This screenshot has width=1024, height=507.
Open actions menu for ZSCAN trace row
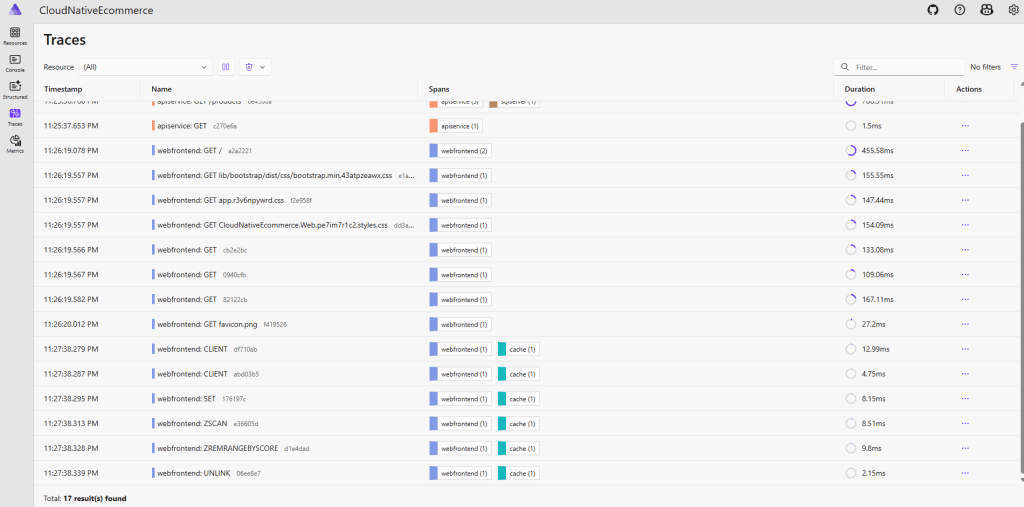[965, 423]
